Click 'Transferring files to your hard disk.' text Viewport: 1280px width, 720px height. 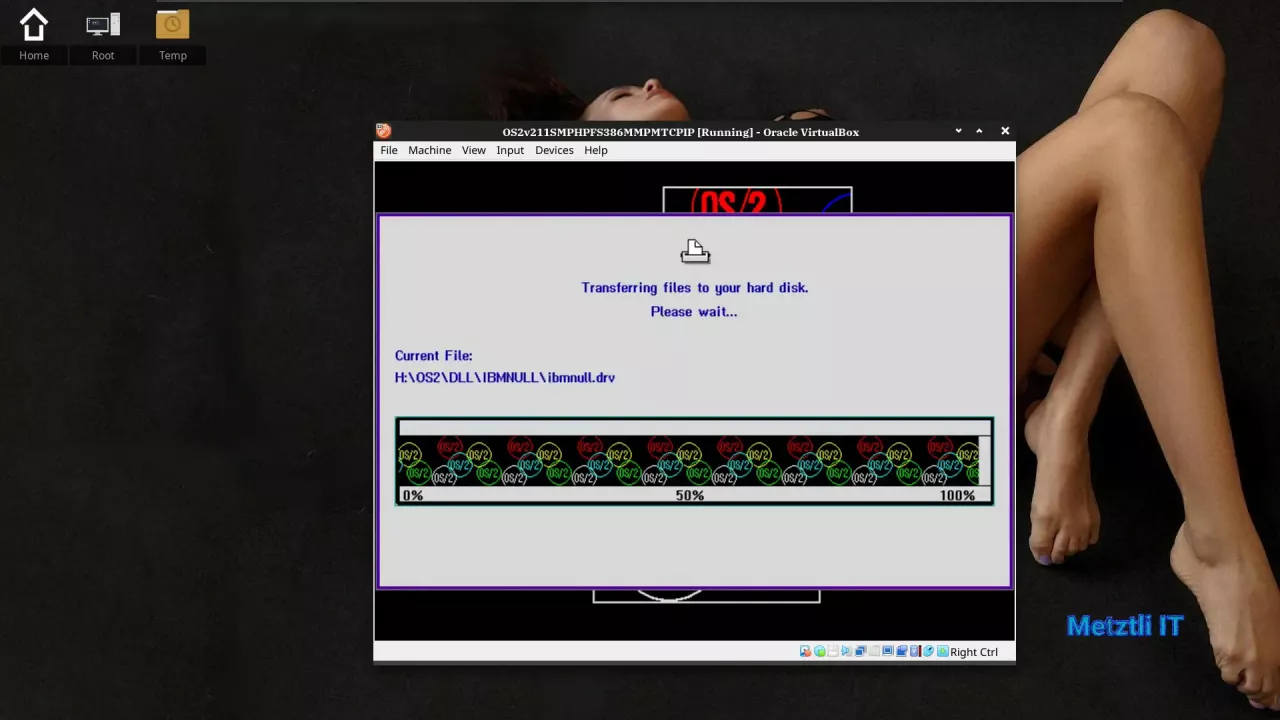(x=695, y=287)
